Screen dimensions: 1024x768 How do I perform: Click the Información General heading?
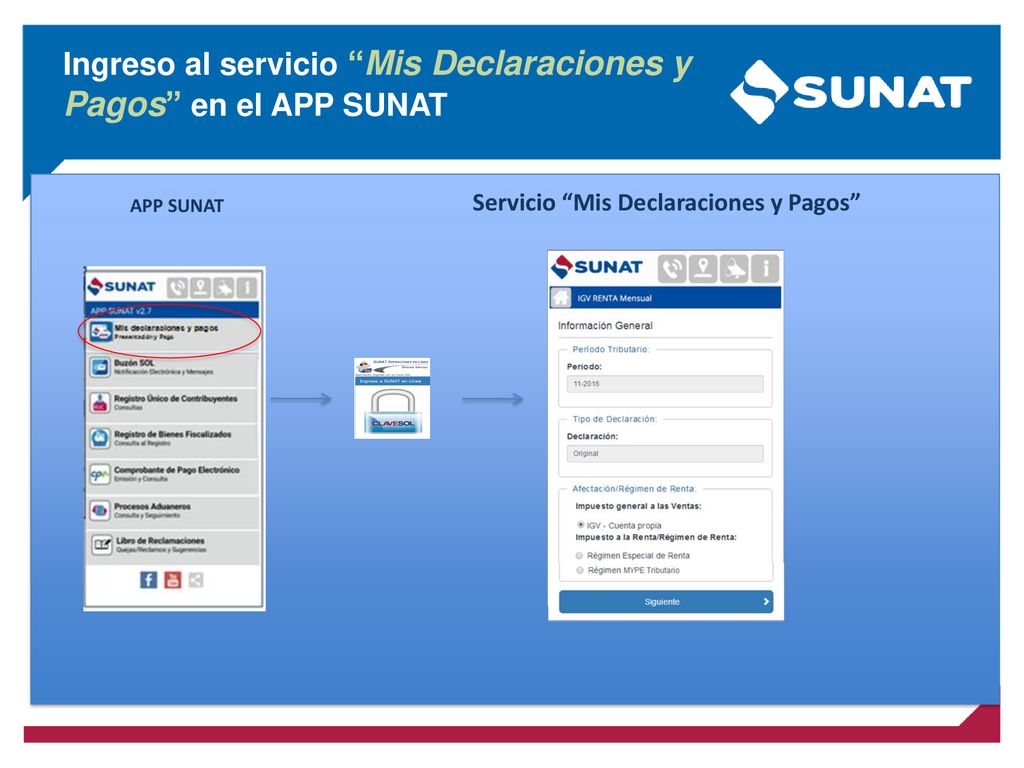coord(605,325)
